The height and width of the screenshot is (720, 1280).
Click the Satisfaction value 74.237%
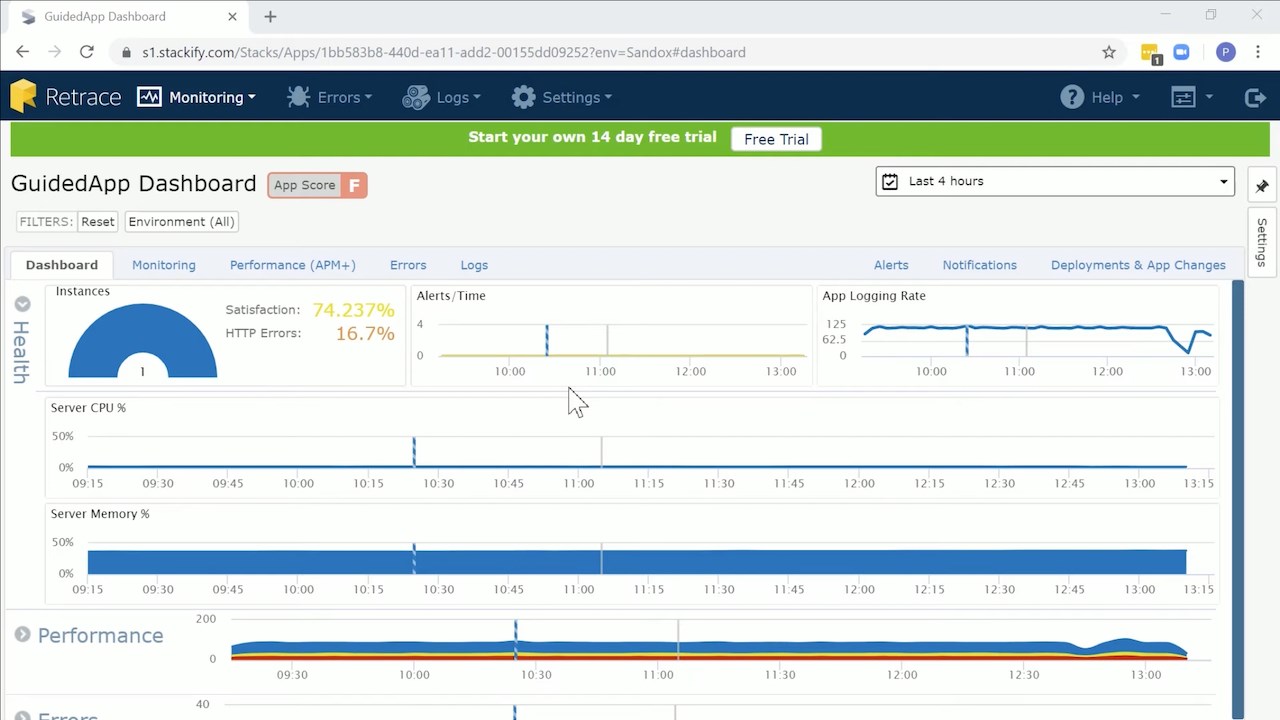pyautogui.click(x=354, y=310)
